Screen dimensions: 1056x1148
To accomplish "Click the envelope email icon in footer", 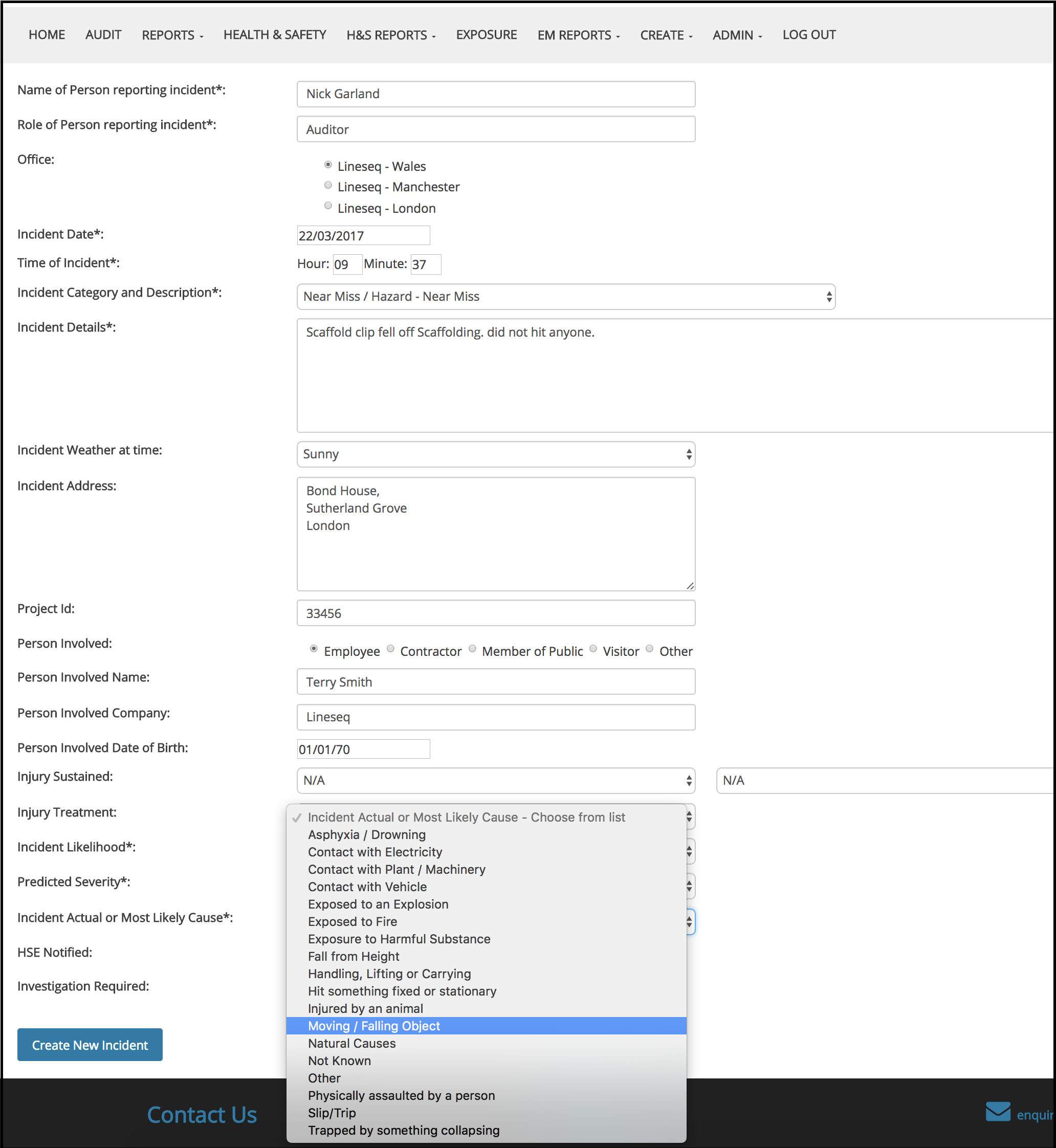I will [x=998, y=1112].
